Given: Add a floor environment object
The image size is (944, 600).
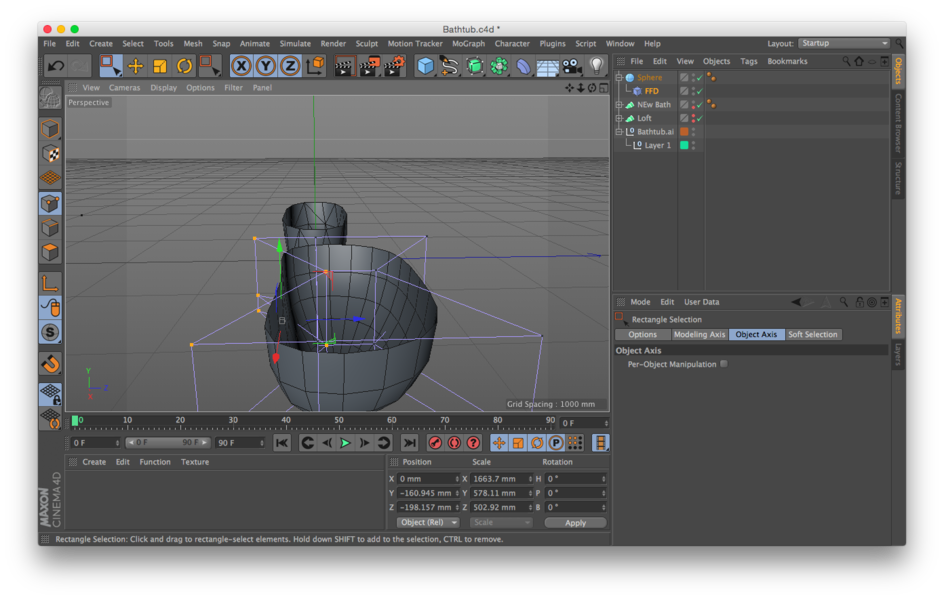Looking at the screenshot, I should [547, 66].
